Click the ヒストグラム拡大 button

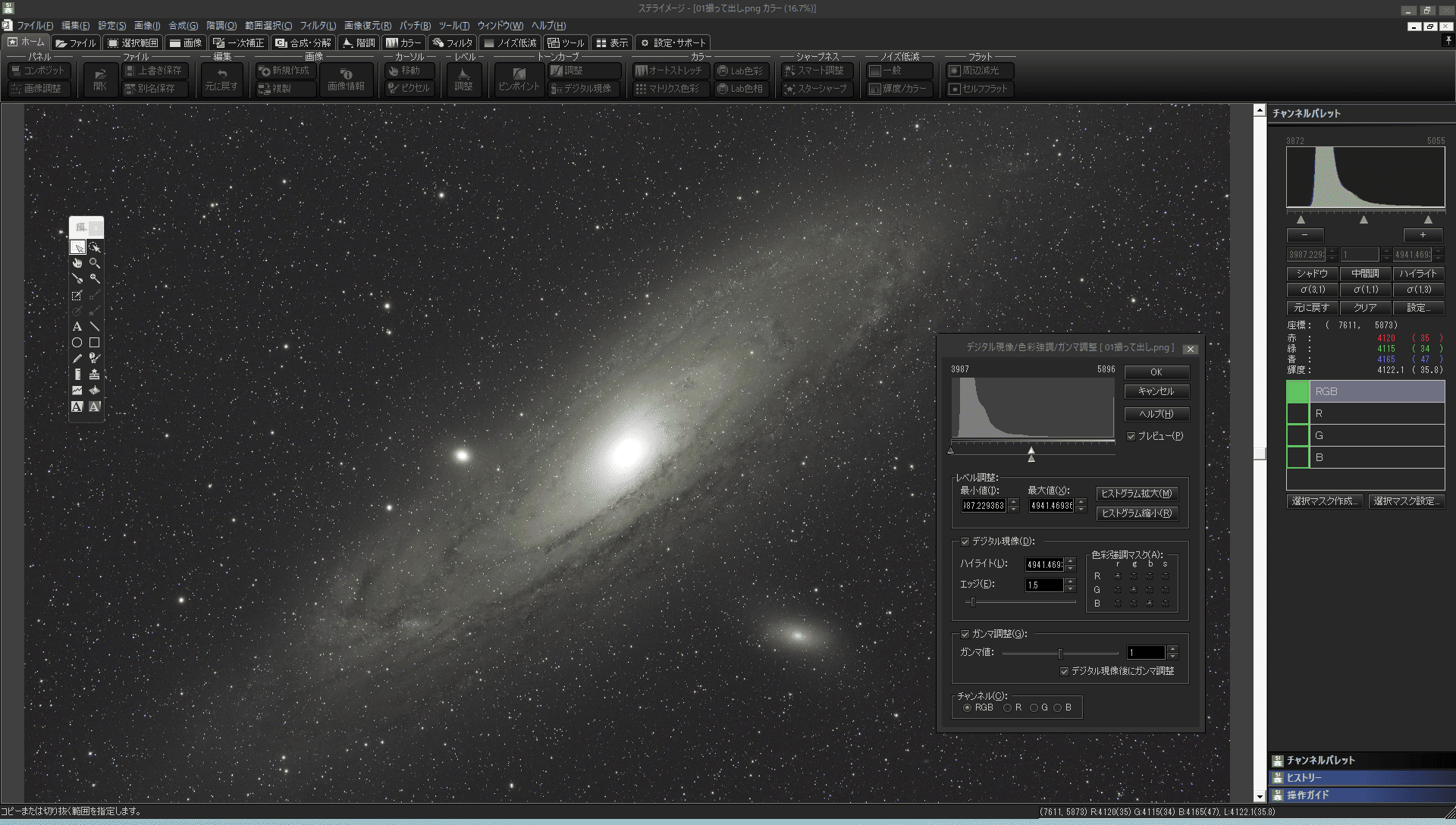pos(1136,494)
